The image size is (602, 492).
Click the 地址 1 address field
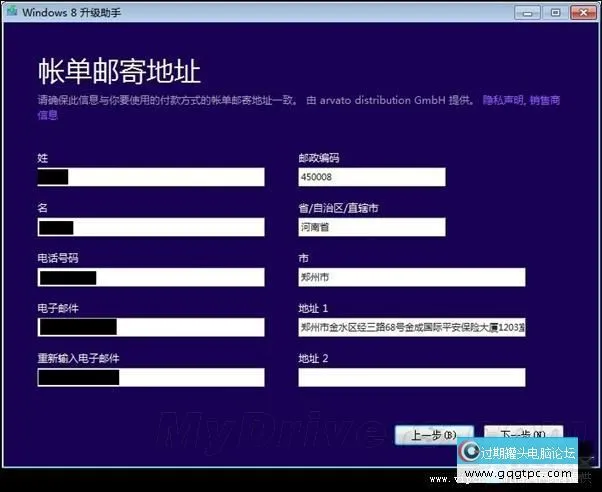point(411,327)
